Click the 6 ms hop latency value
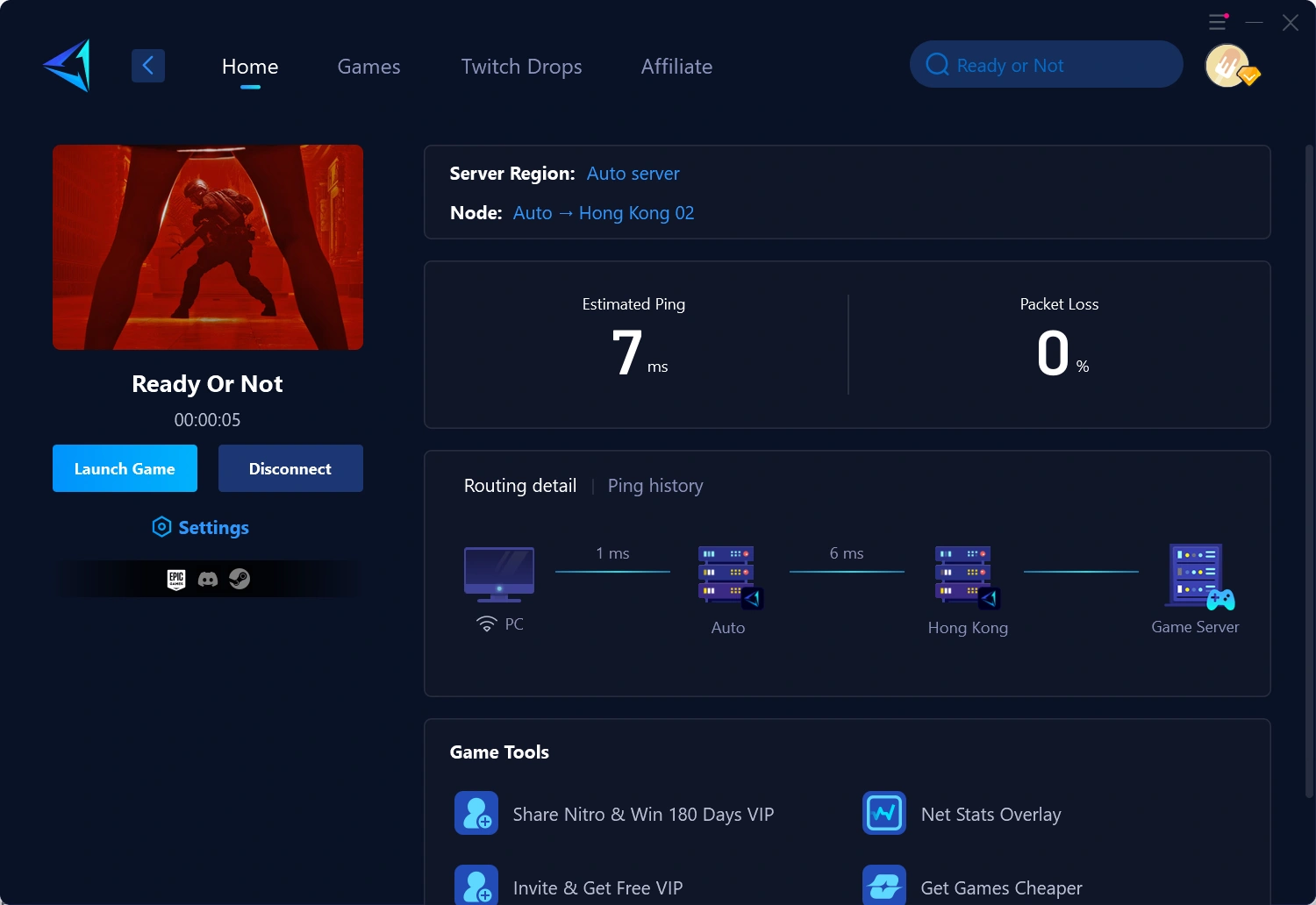This screenshot has width=1316, height=905. pyautogui.click(x=847, y=553)
